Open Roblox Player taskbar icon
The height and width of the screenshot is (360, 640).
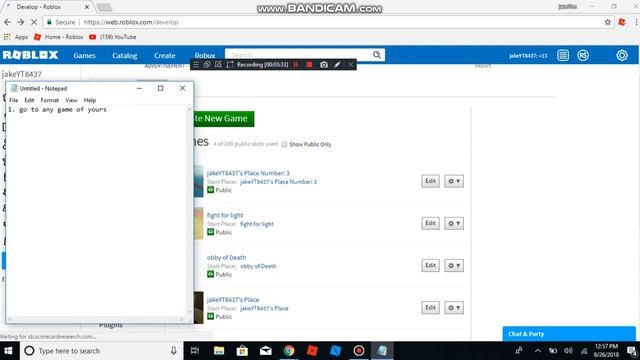pos(312,351)
